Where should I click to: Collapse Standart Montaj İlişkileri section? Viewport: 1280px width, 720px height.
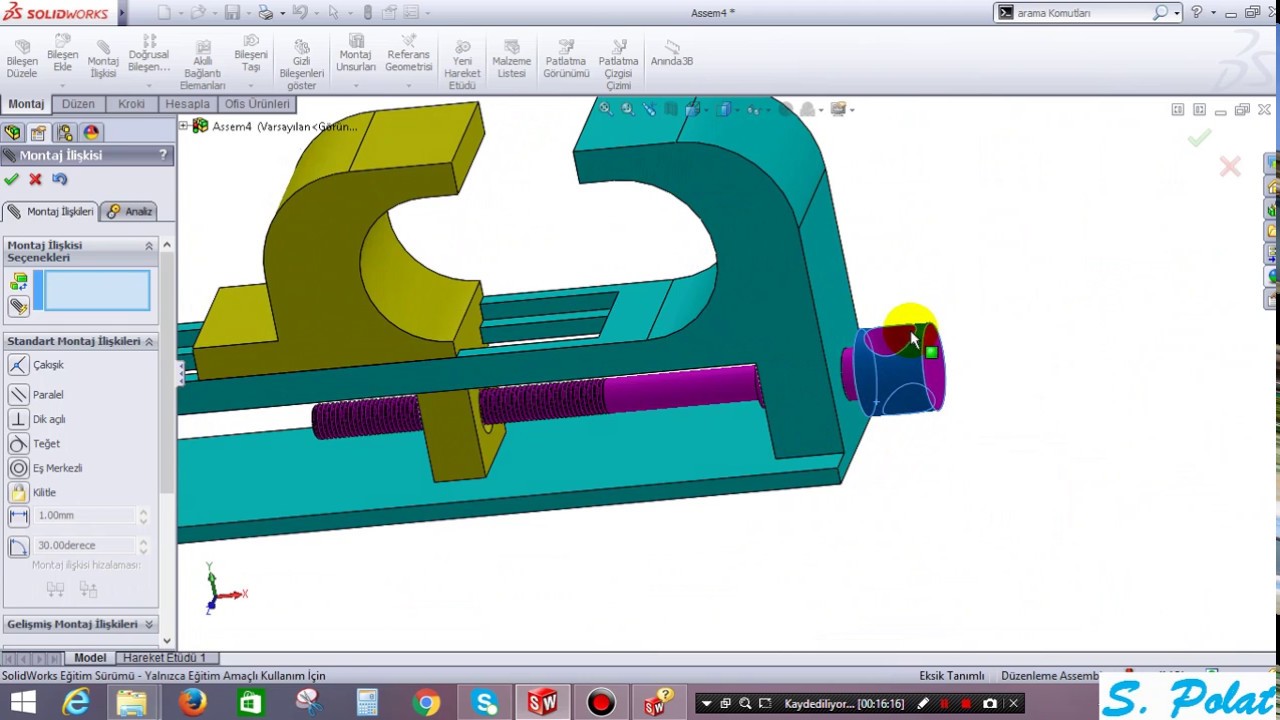149,341
